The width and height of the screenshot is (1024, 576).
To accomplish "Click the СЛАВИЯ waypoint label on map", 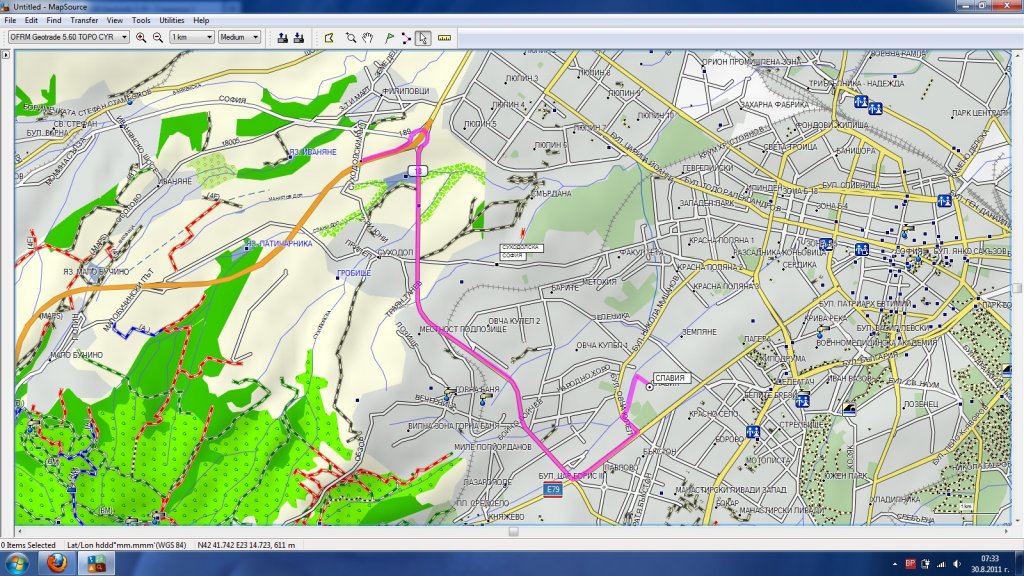I will (x=670, y=378).
